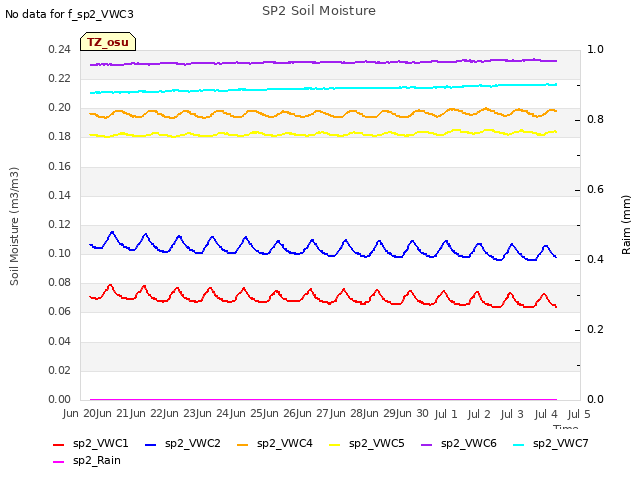Click the 0.12 left axis value
Viewport: 640px width, 480px height.
[x=60, y=224]
